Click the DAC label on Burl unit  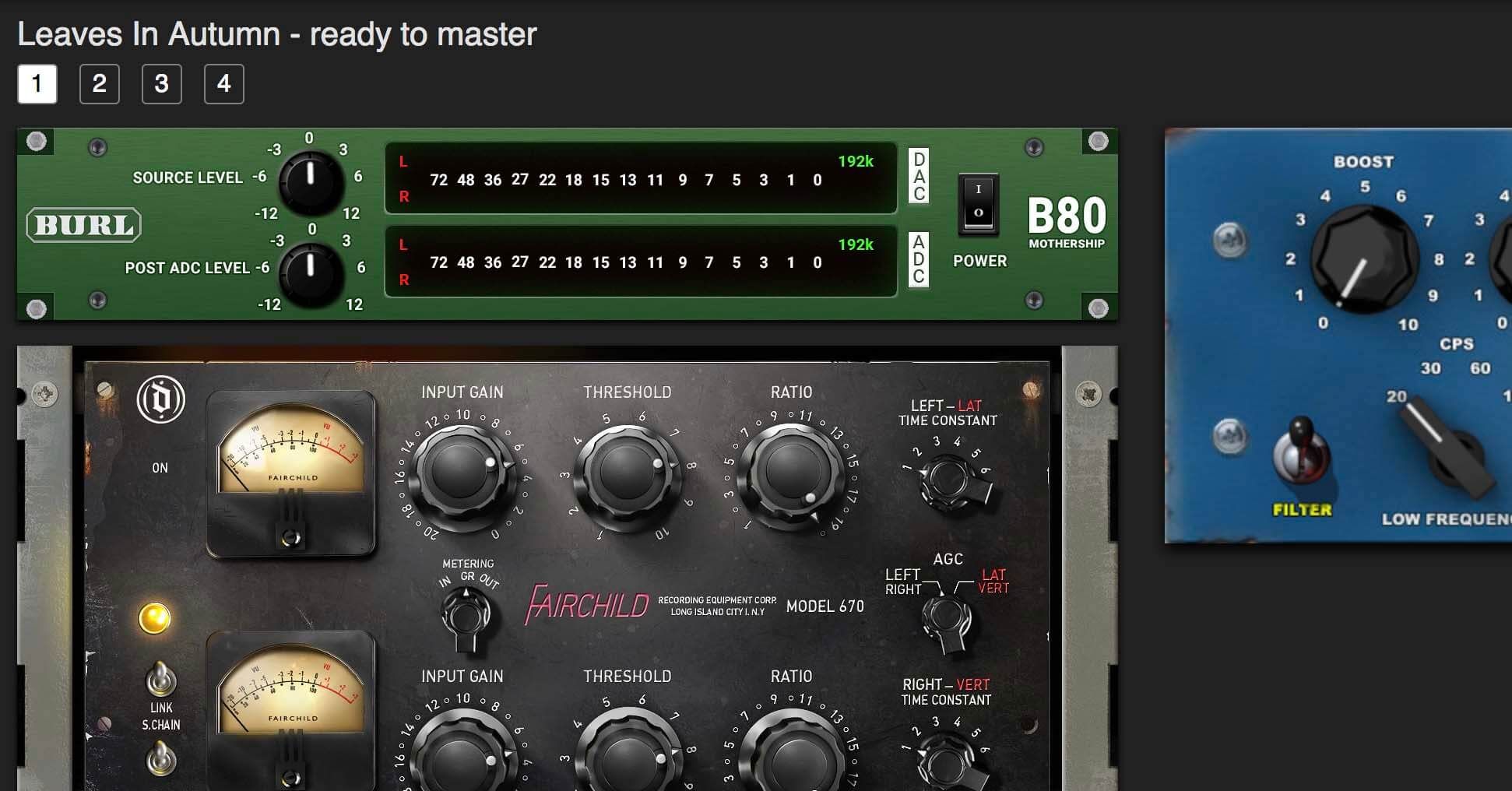(x=919, y=177)
